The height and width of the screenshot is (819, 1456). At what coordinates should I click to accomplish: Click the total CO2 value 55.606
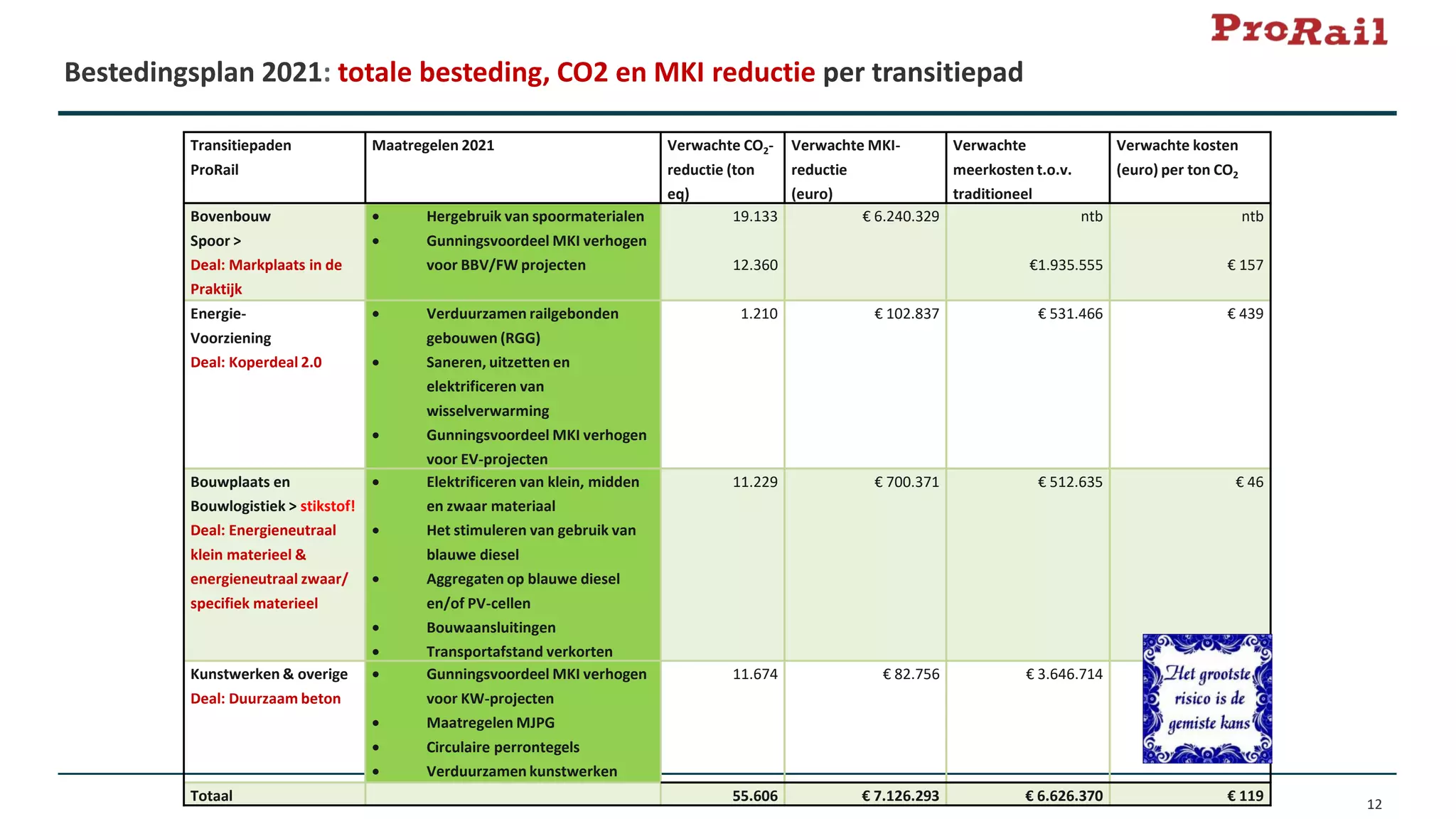[754, 796]
